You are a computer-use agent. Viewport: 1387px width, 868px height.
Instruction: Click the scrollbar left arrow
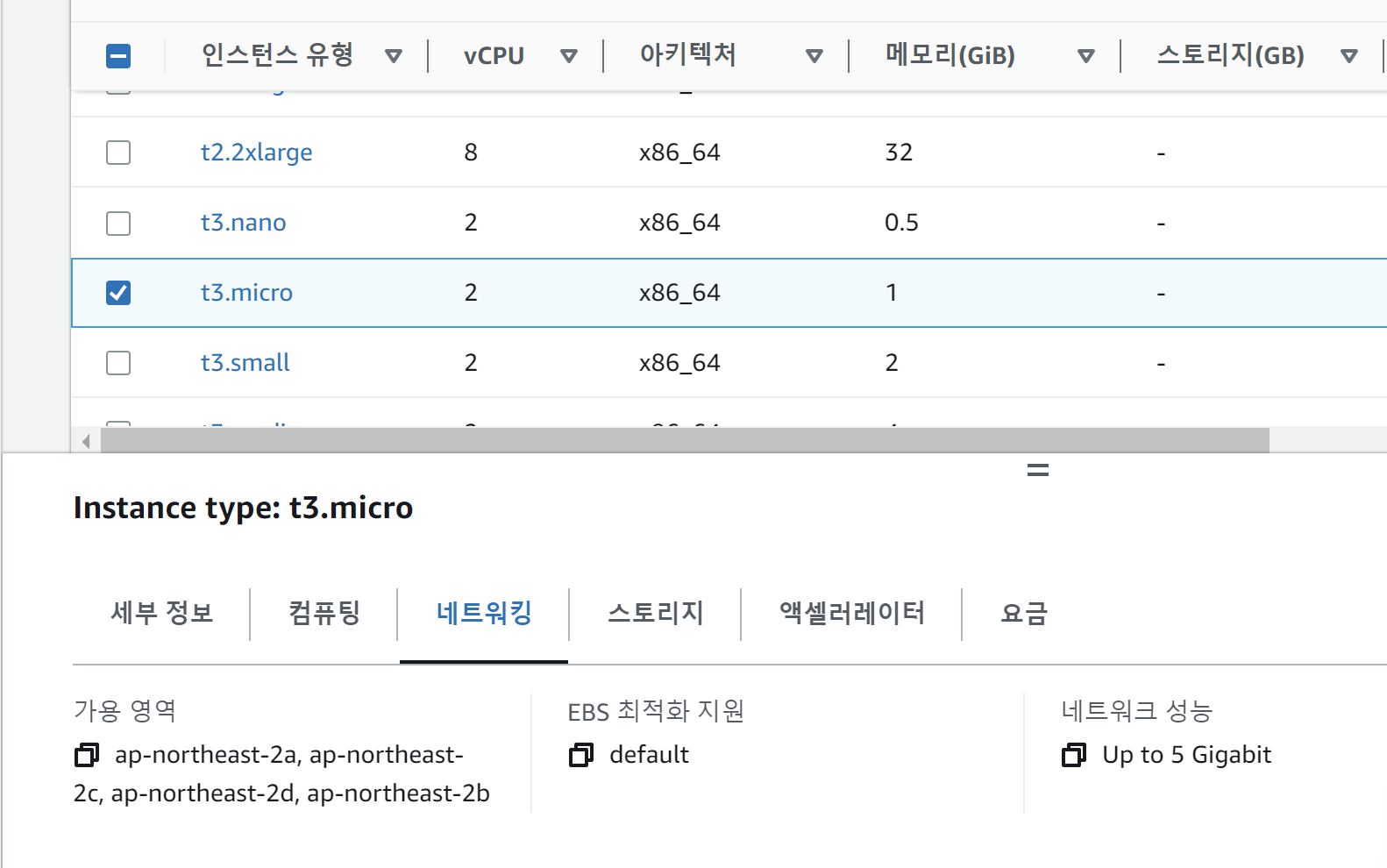pyautogui.click(x=86, y=441)
